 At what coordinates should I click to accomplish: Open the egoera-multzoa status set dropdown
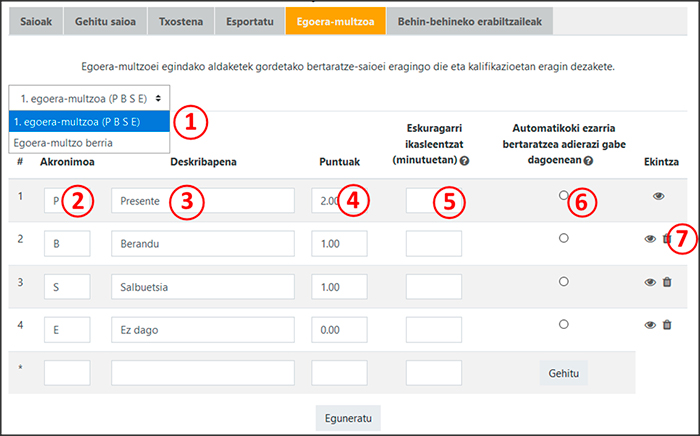(x=89, y=97)
